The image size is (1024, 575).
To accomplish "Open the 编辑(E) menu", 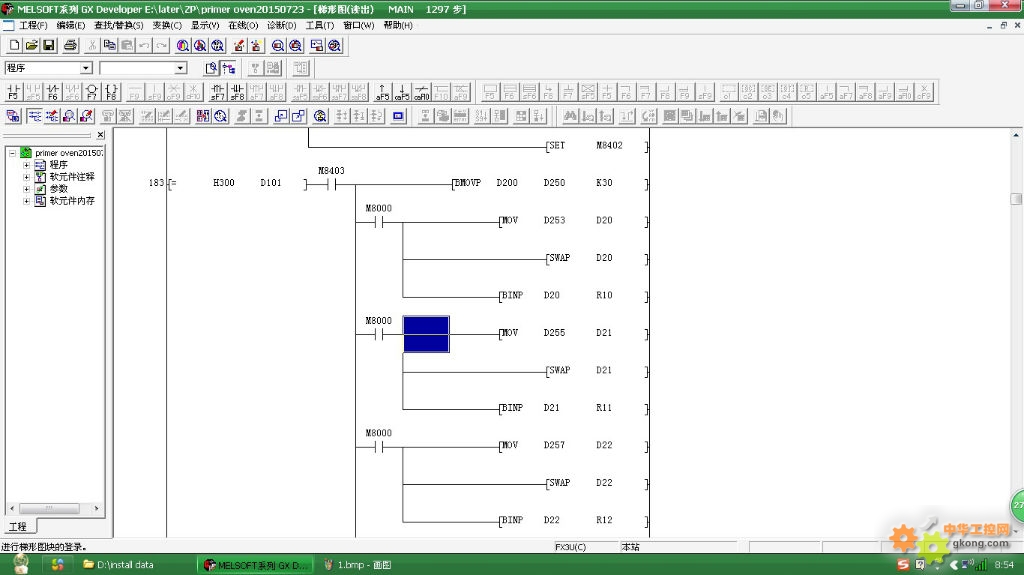I will click(71, 25).
